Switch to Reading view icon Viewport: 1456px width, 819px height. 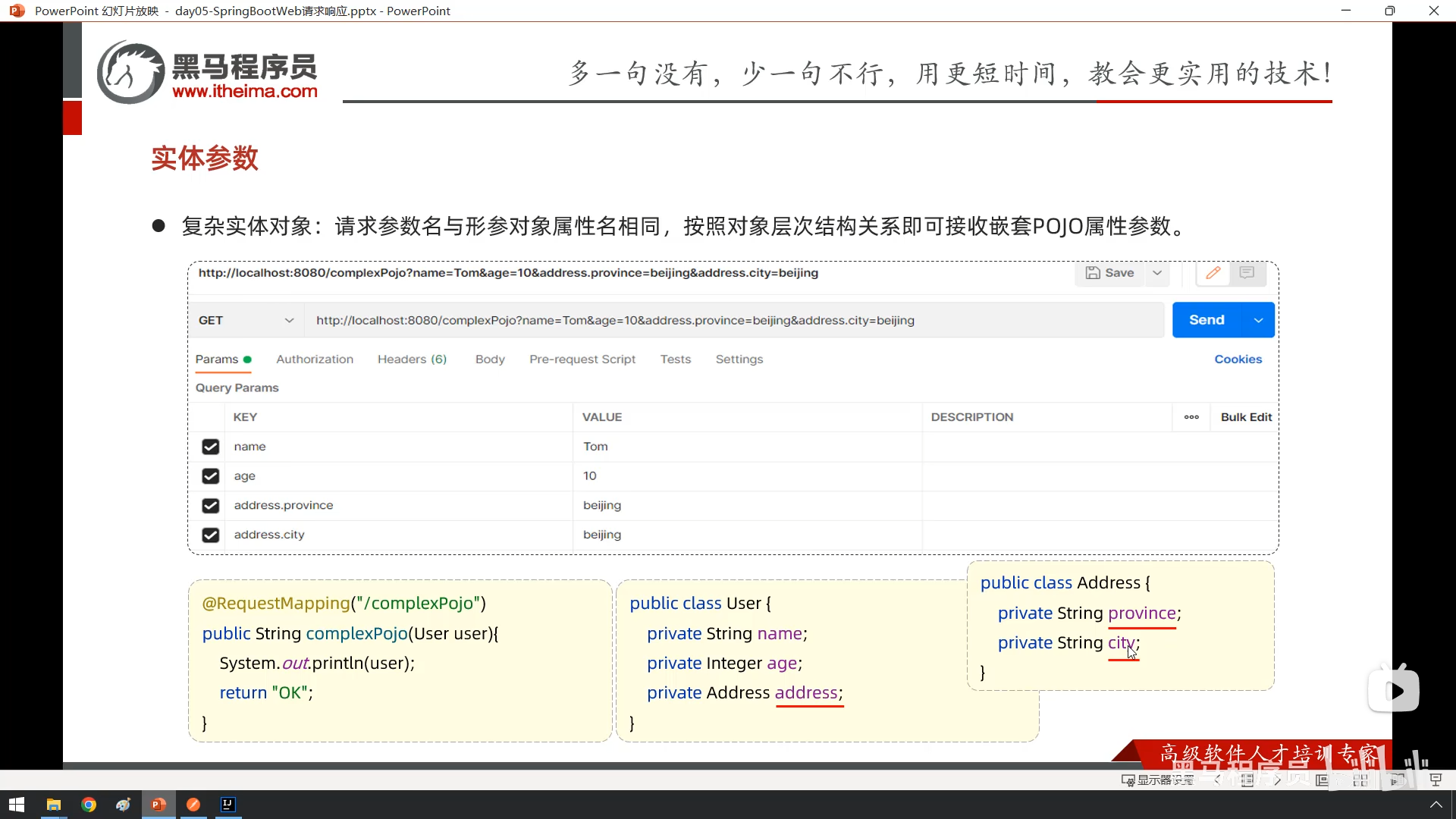click(1398, 780)
